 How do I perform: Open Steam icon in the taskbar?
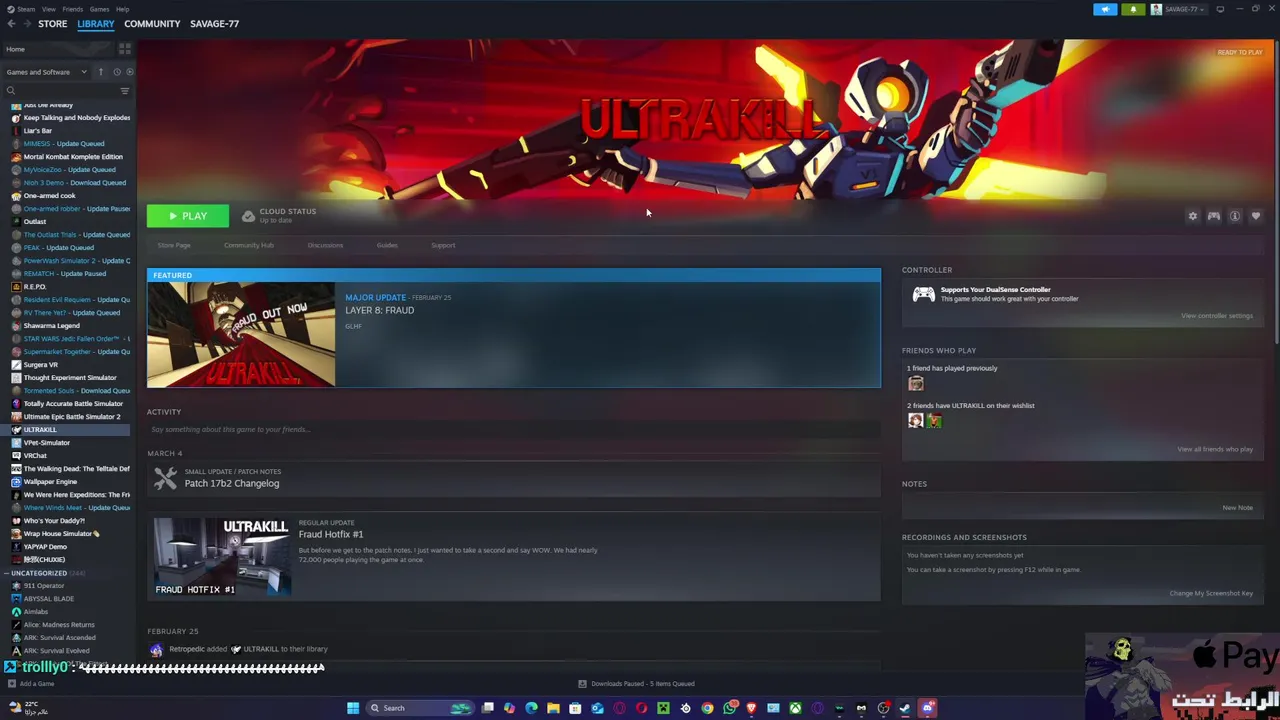[905, 708]
